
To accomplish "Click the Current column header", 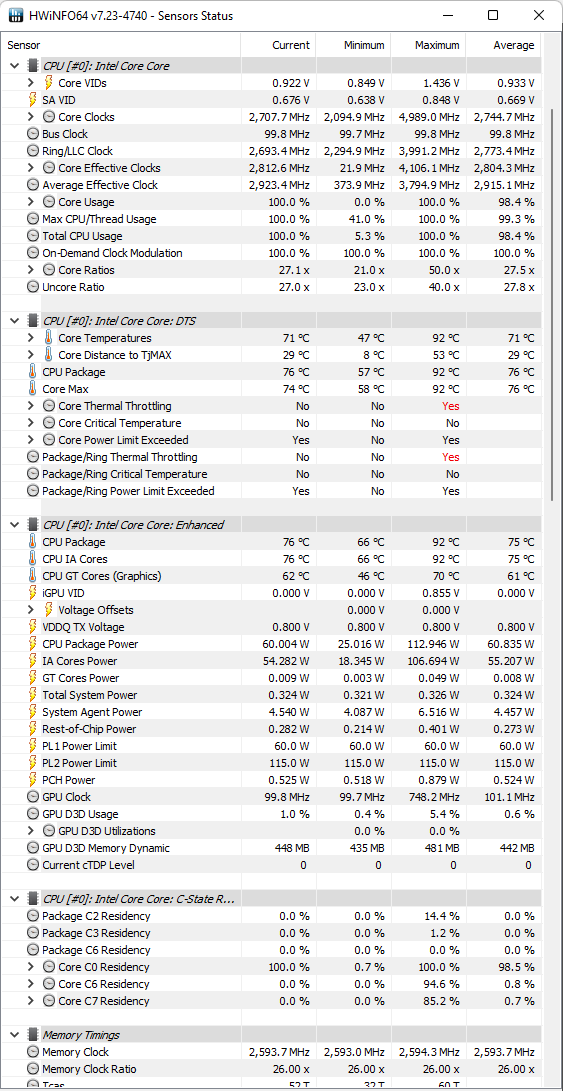I will (278, 45).
